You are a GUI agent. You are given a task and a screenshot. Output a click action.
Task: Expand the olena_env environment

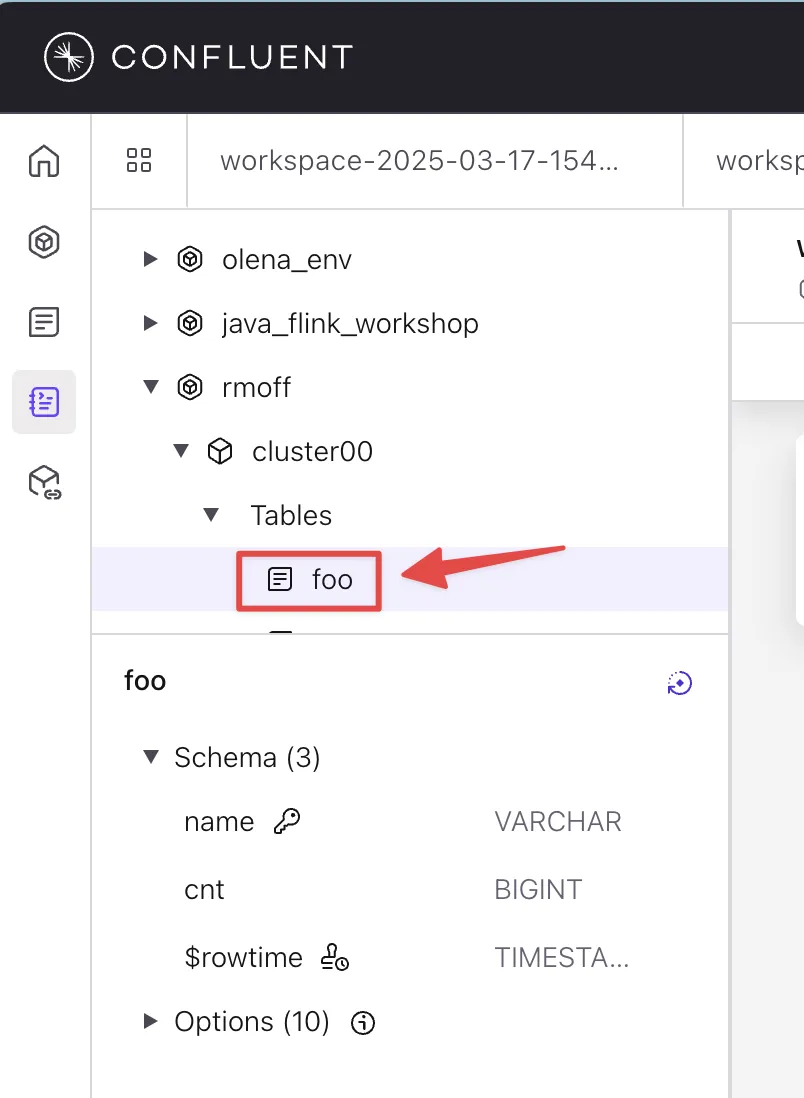(151, 260)
